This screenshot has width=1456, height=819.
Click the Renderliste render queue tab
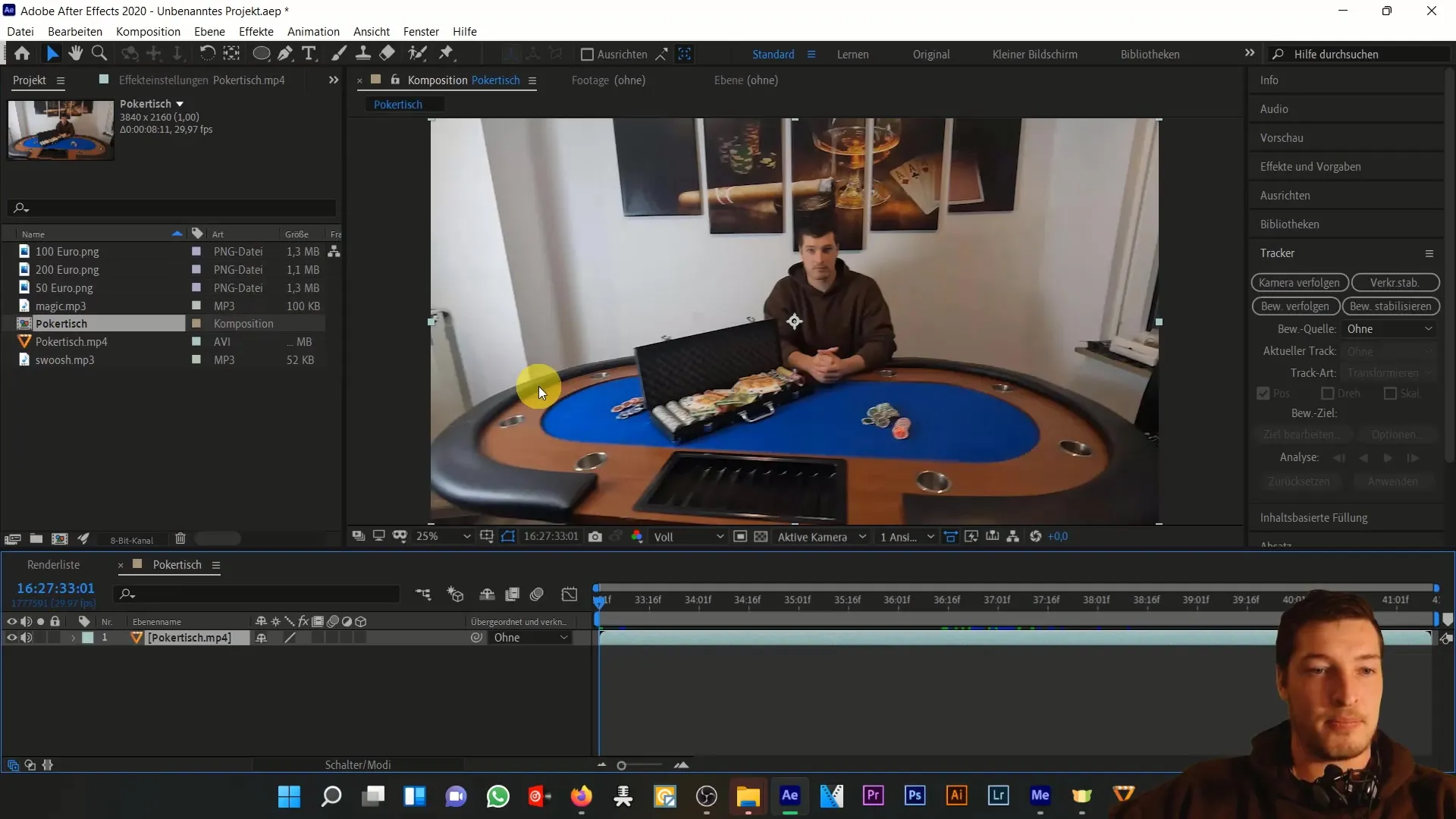pyautogui.click(x=53, y=565)
